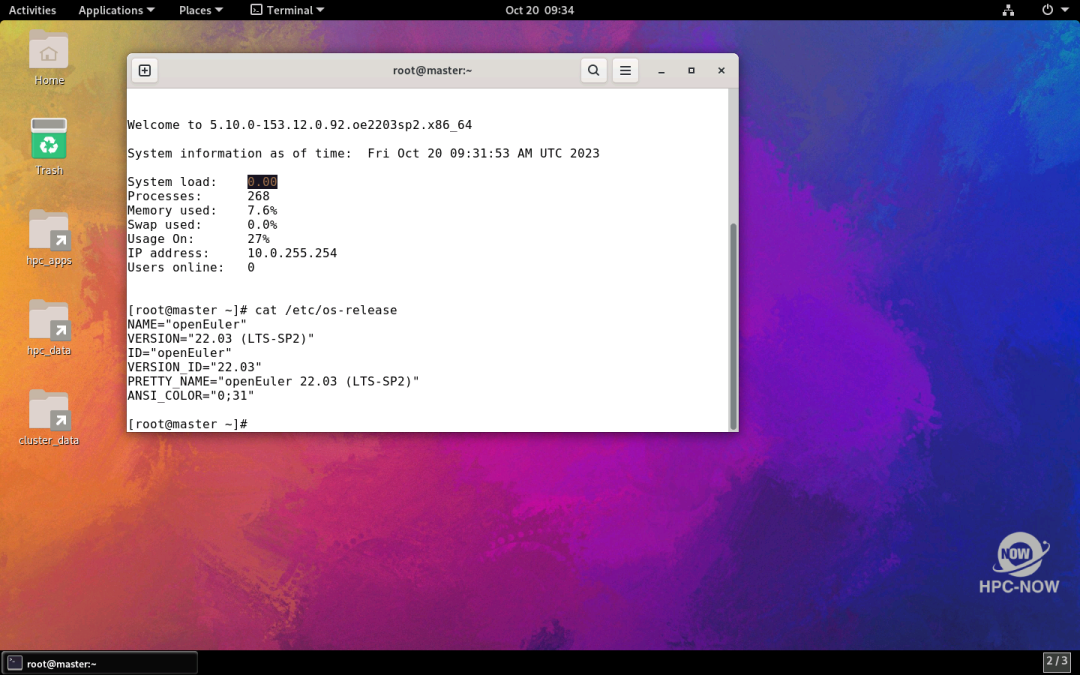Click the 2/3 workspace switcher

click(1057, 662)
